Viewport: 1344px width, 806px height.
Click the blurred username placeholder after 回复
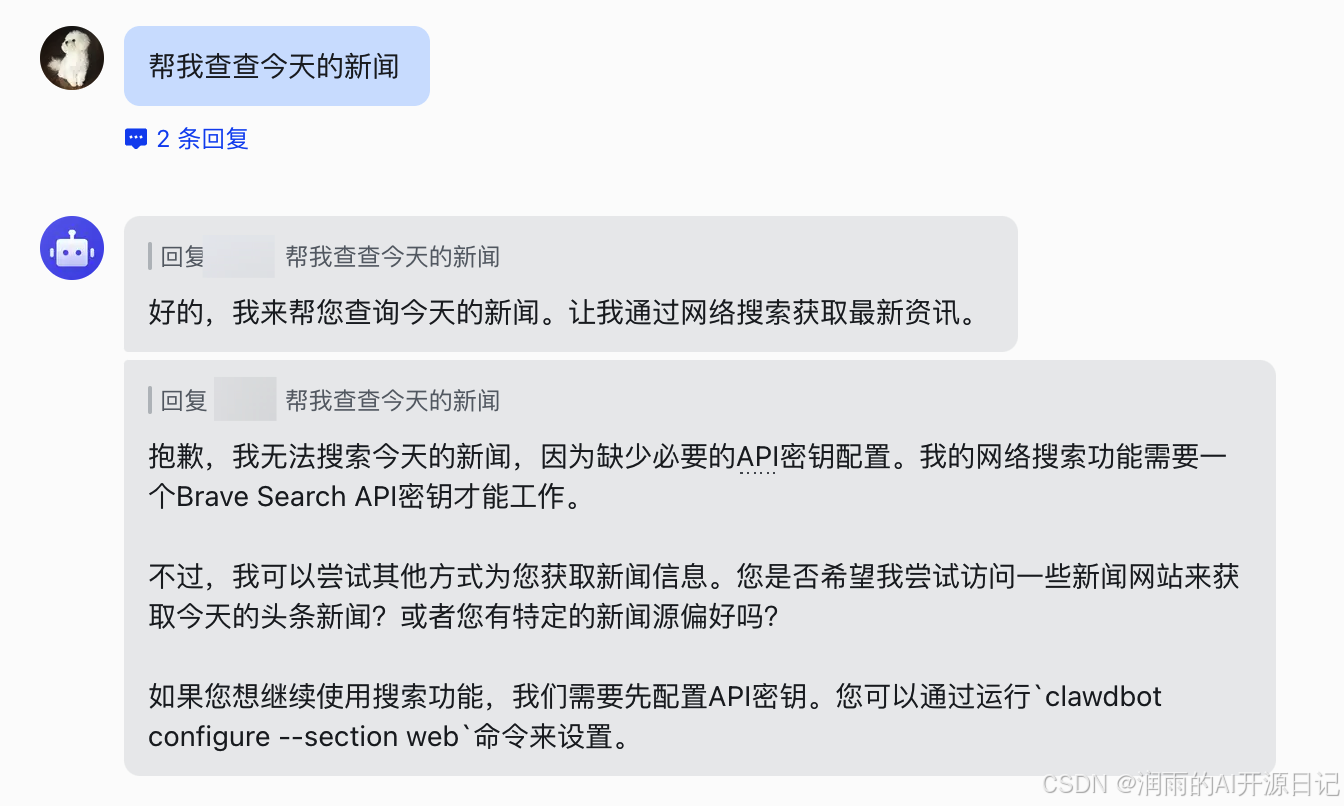[x=242, y=257]
